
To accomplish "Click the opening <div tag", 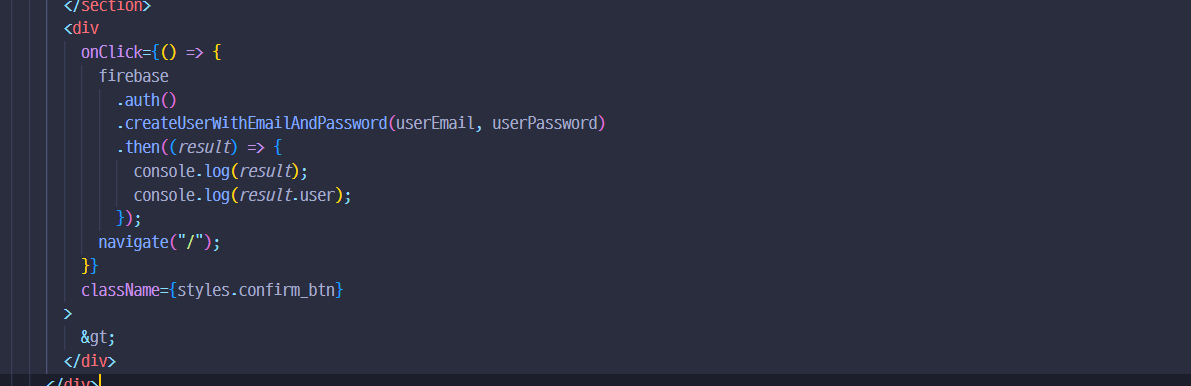I will tap(81, 29).
